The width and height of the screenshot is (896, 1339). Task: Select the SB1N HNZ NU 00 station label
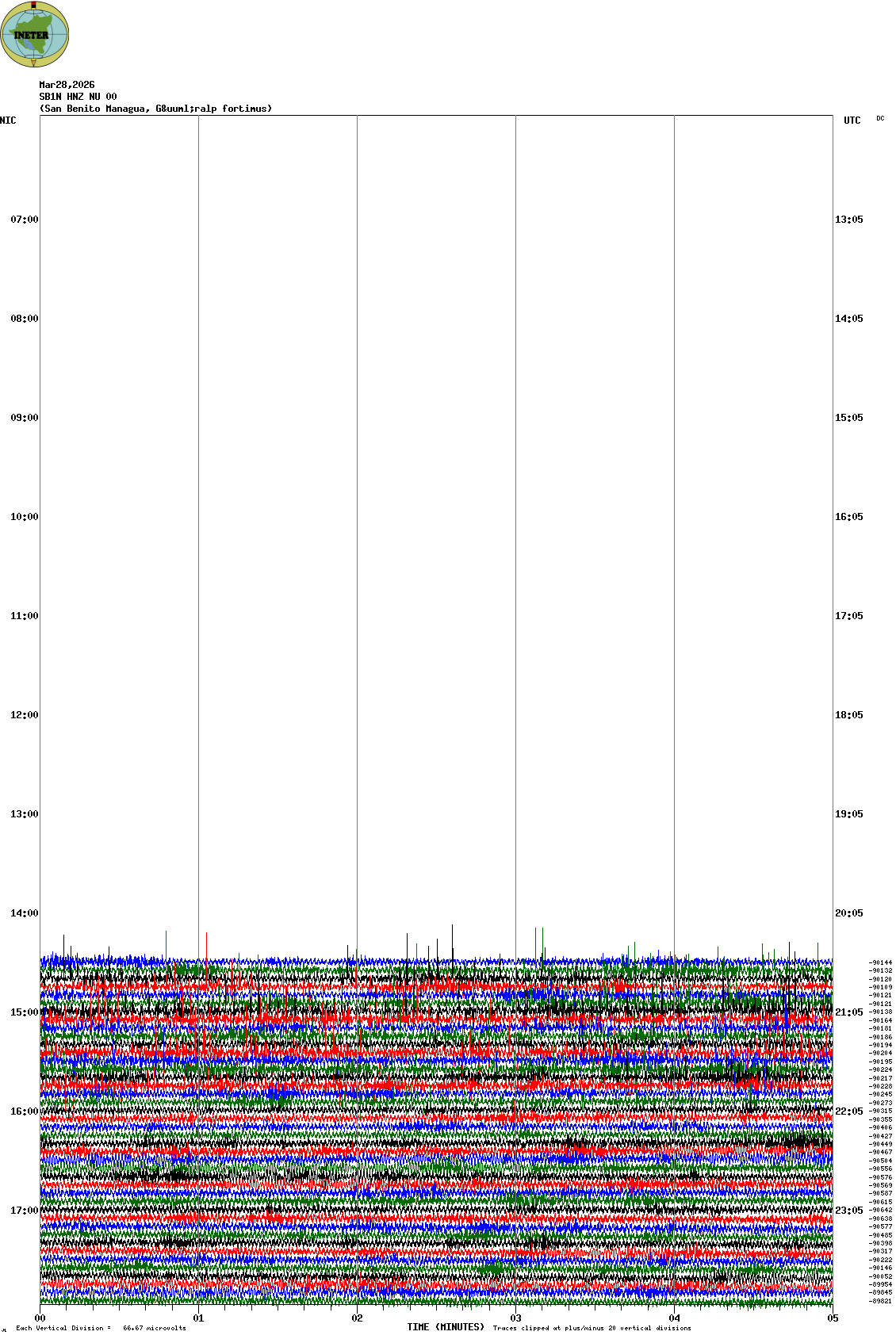click(x=78, y=97)
